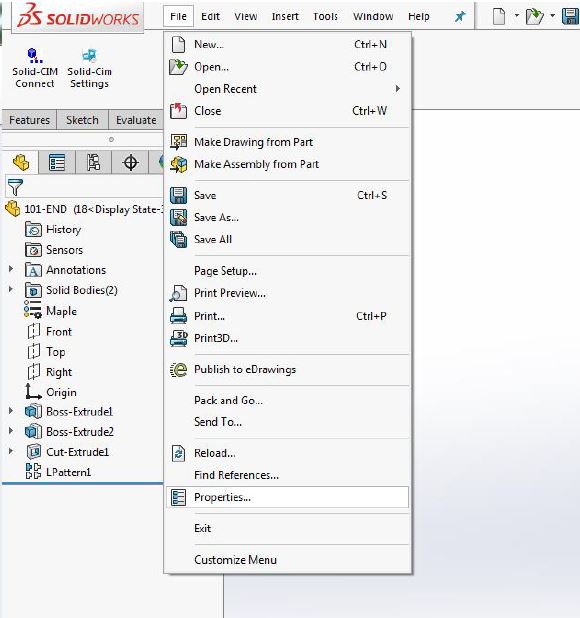
Task: Switch to the Evaluate tab
Action: 136,120
